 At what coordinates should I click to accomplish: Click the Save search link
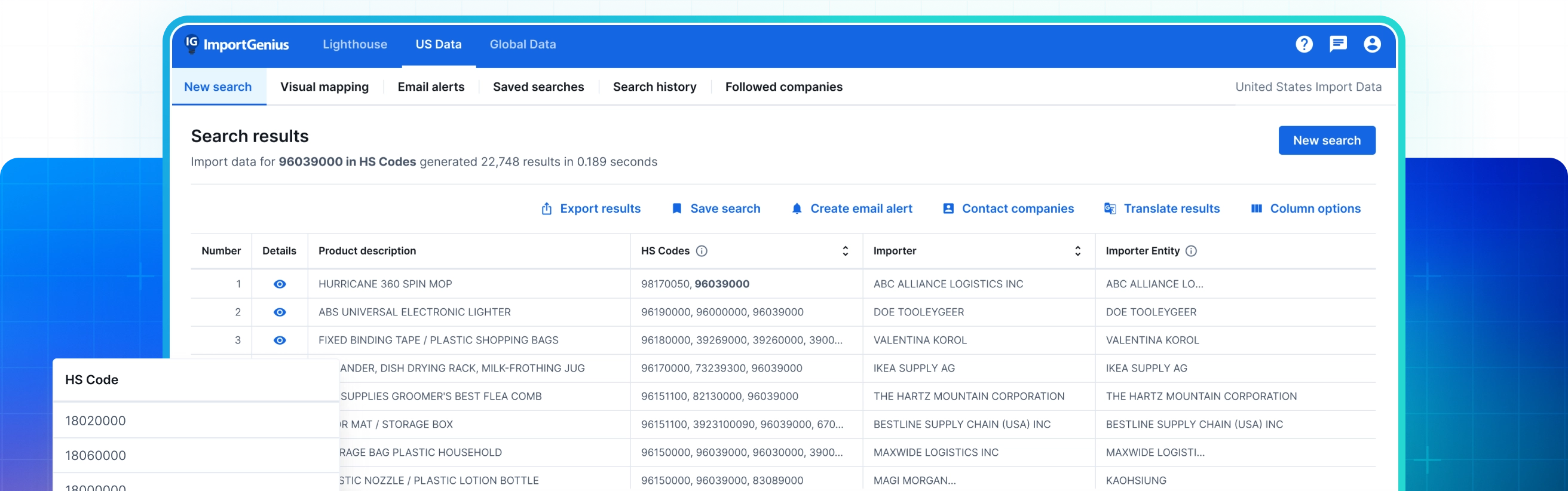pos(725,208)
